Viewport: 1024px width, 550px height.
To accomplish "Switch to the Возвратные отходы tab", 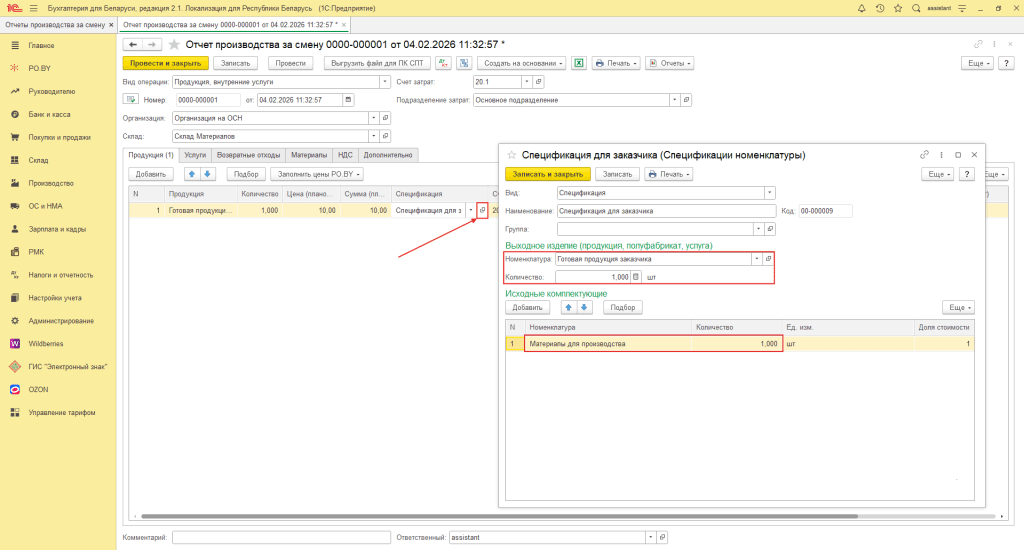I will (249, 155).
